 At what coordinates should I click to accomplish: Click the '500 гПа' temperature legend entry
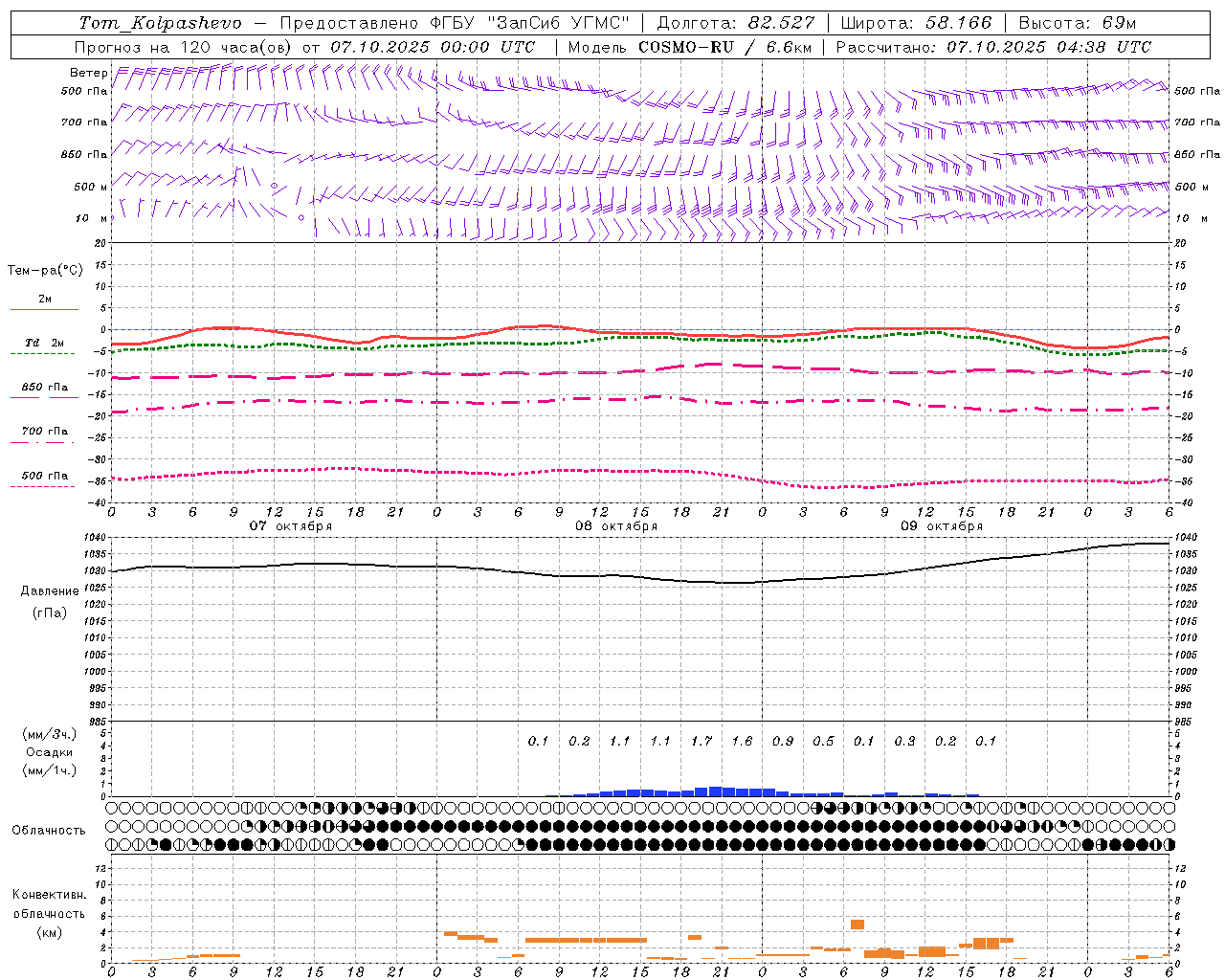[x=44, y=476]
